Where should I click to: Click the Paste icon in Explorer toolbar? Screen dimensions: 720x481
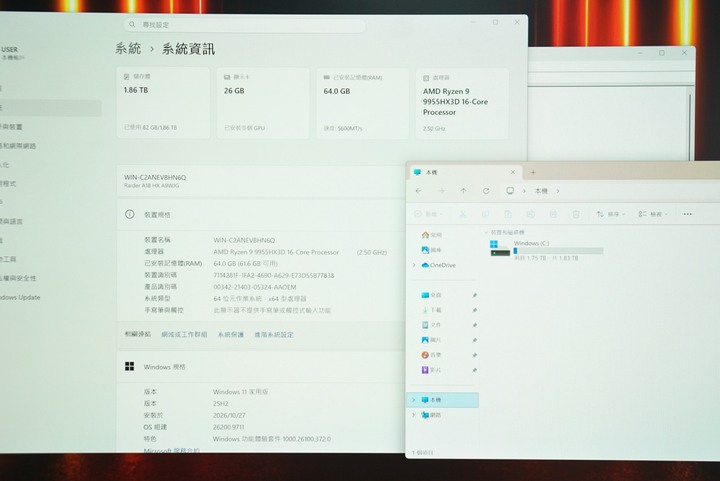tap(508, 214)
